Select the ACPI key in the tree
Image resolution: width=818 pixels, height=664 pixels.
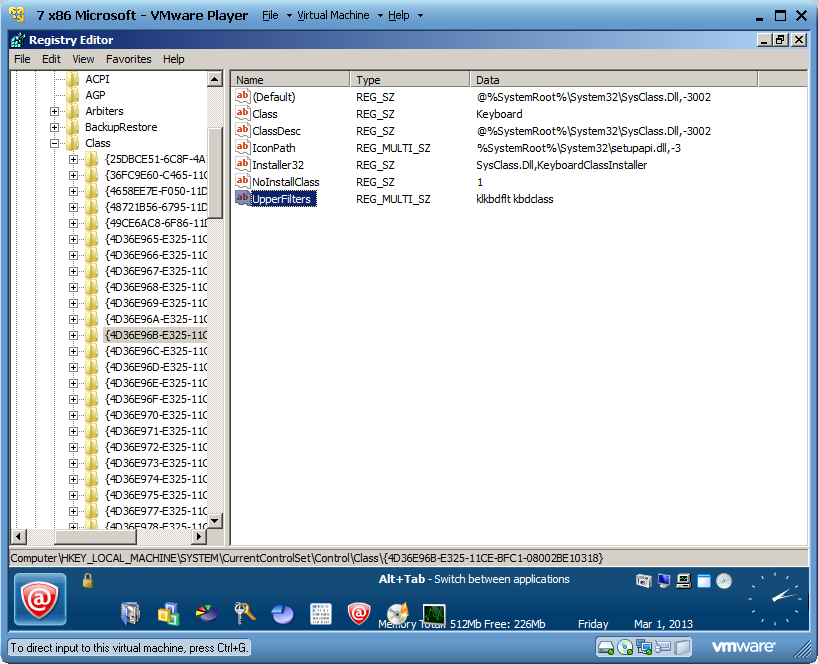97,79
